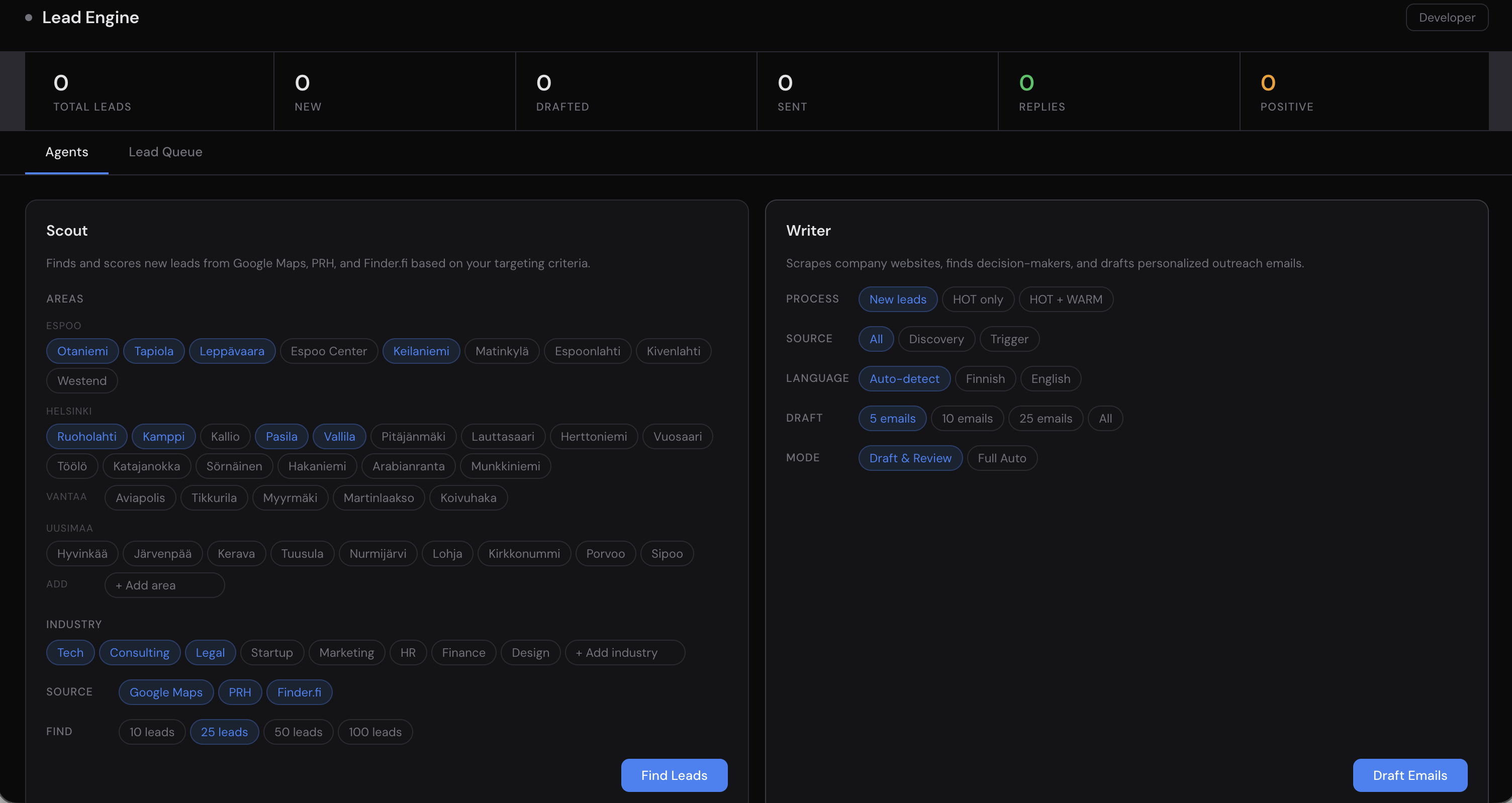
Task: Switch to the Lead Queue tab
Action: click(x=165, y=152)
